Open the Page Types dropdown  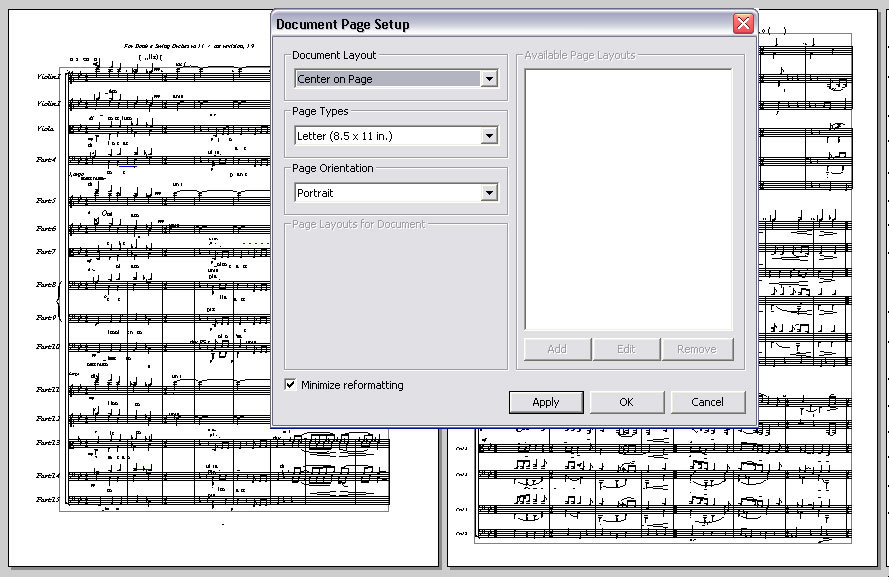point(396,135)
